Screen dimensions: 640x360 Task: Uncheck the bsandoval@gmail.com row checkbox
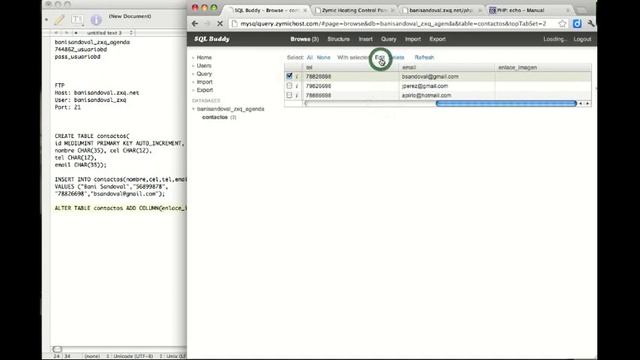tap(289, 76)
